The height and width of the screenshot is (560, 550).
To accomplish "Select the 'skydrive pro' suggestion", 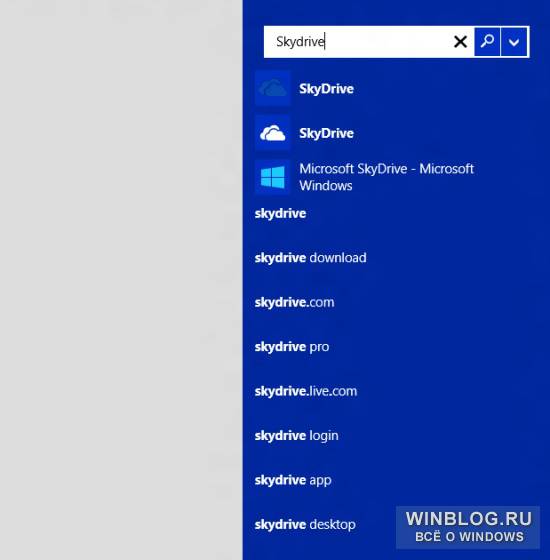I will click(x=292, y=347).
